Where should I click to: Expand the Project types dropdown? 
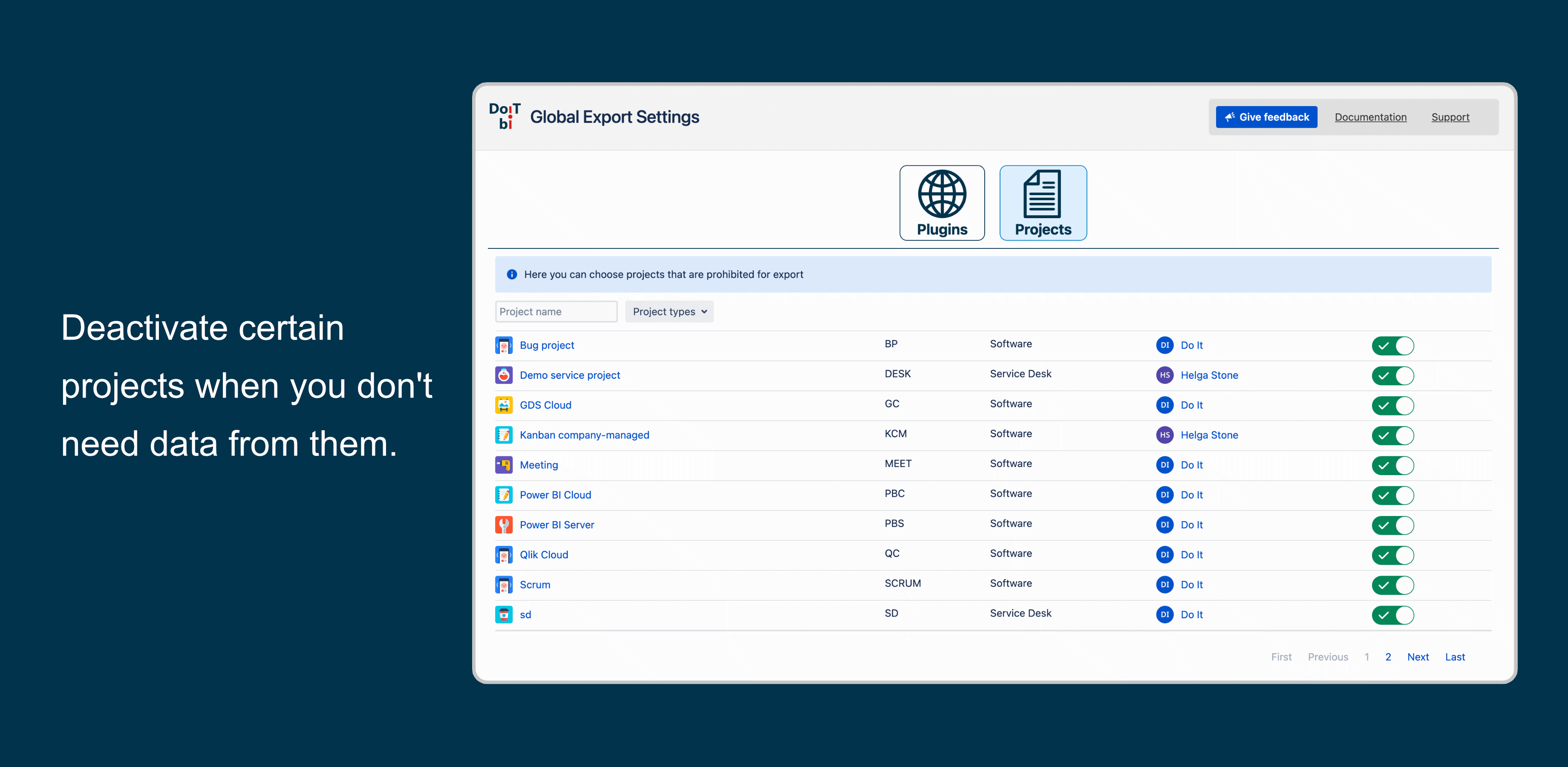[669, 311]
